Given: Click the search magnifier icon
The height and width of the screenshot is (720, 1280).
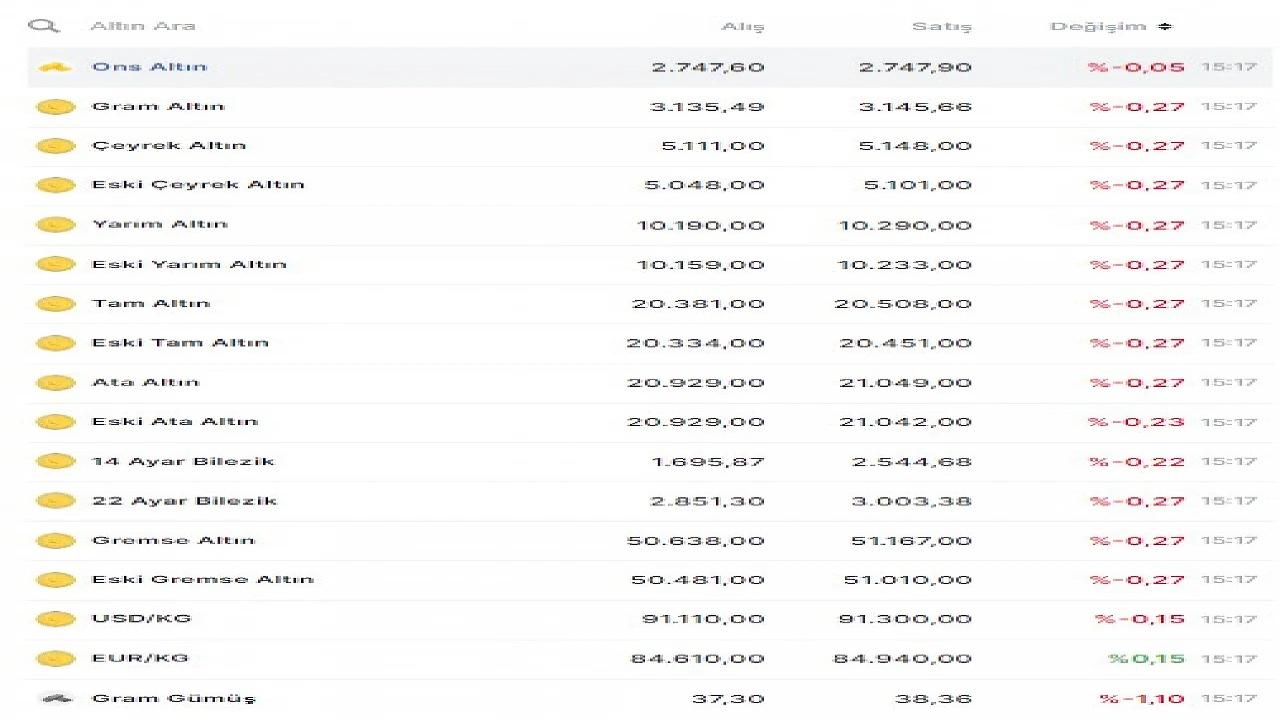Looking at the screenshot, I should tap(44, 26).
